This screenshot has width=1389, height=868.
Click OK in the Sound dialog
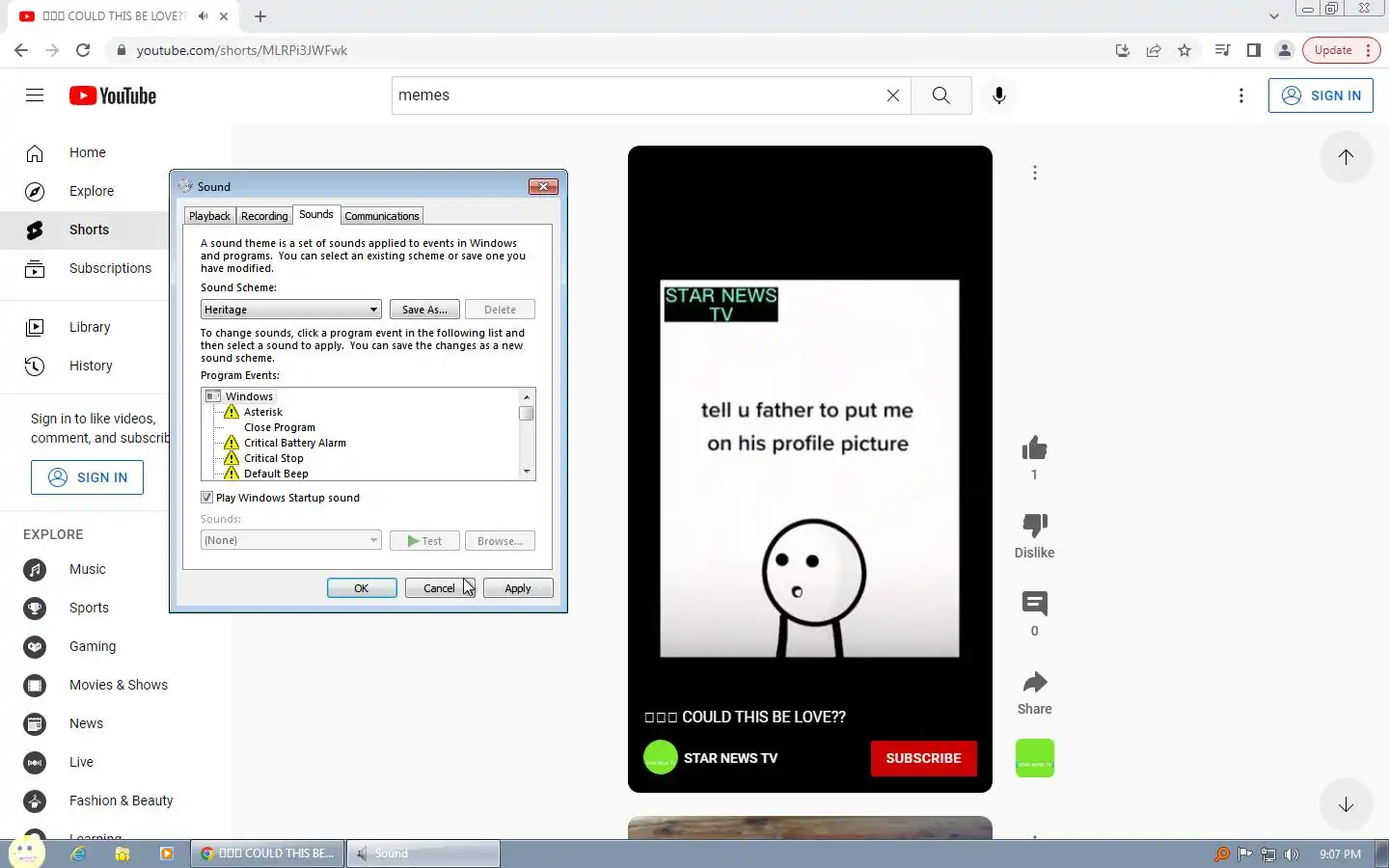tap(362, 588)
